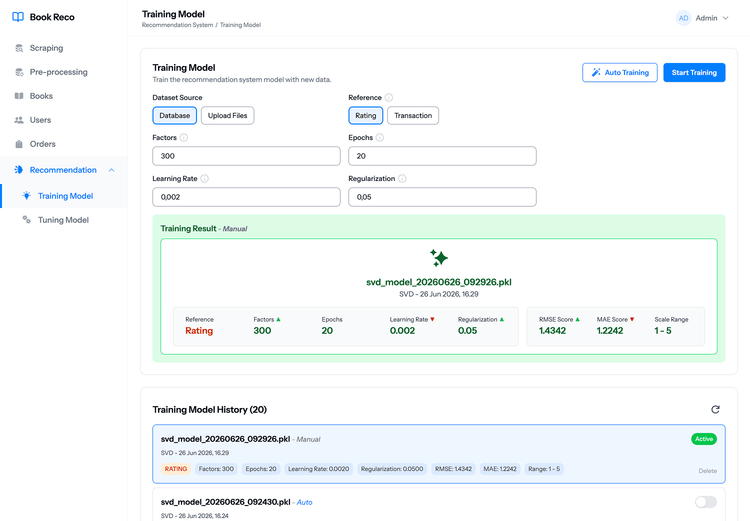Click the Regularization info icon

tap(402, 178)
